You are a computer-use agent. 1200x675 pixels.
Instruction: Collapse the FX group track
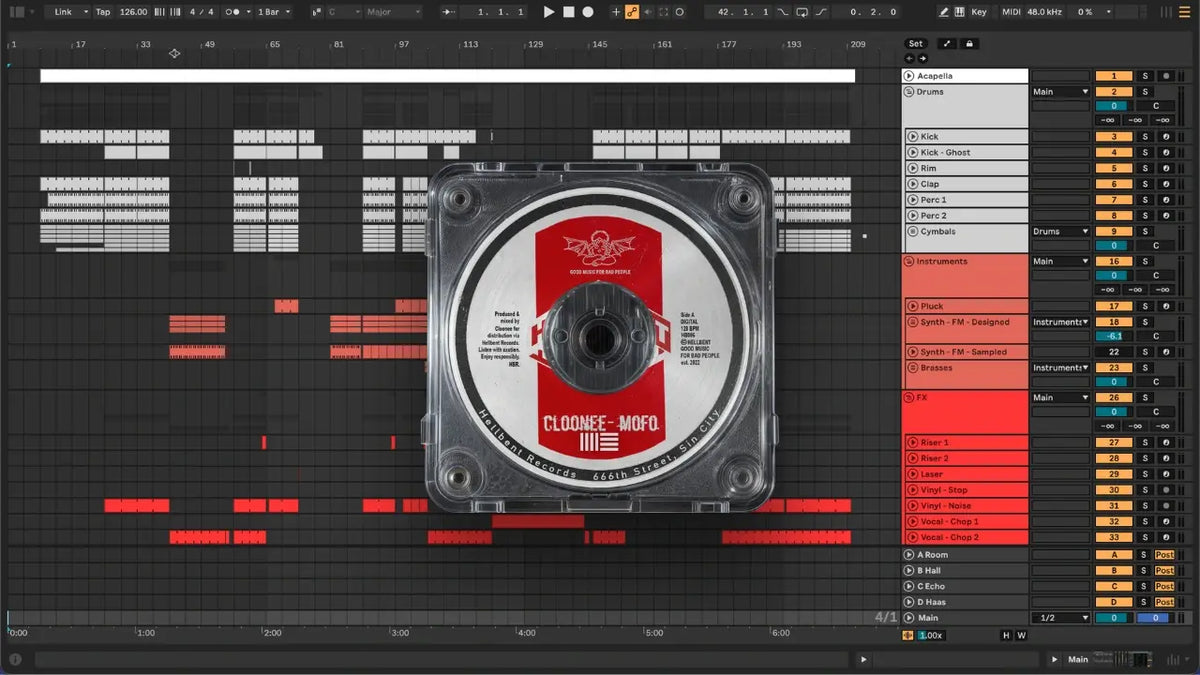910,397
